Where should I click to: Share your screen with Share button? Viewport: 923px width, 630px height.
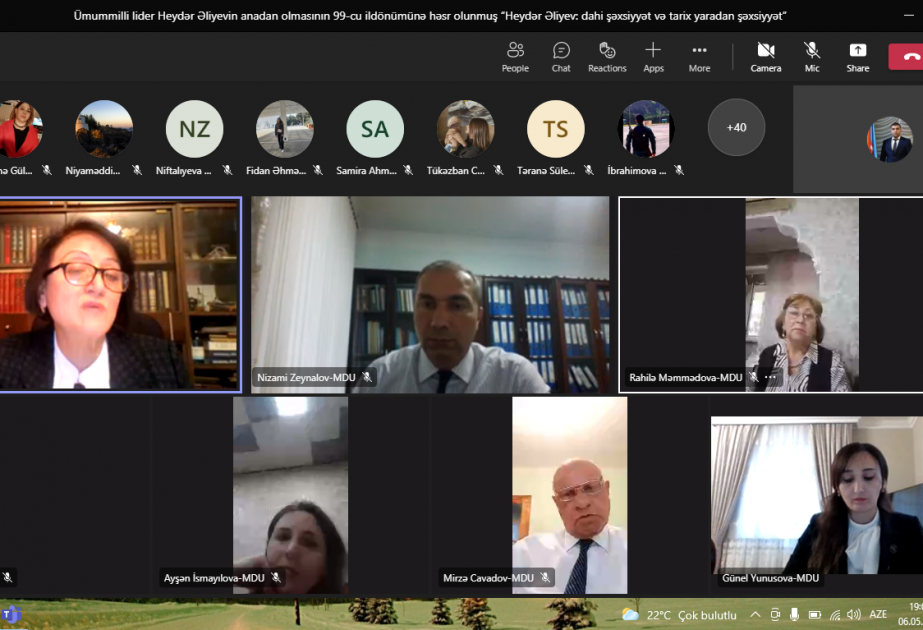coord(858,57)
